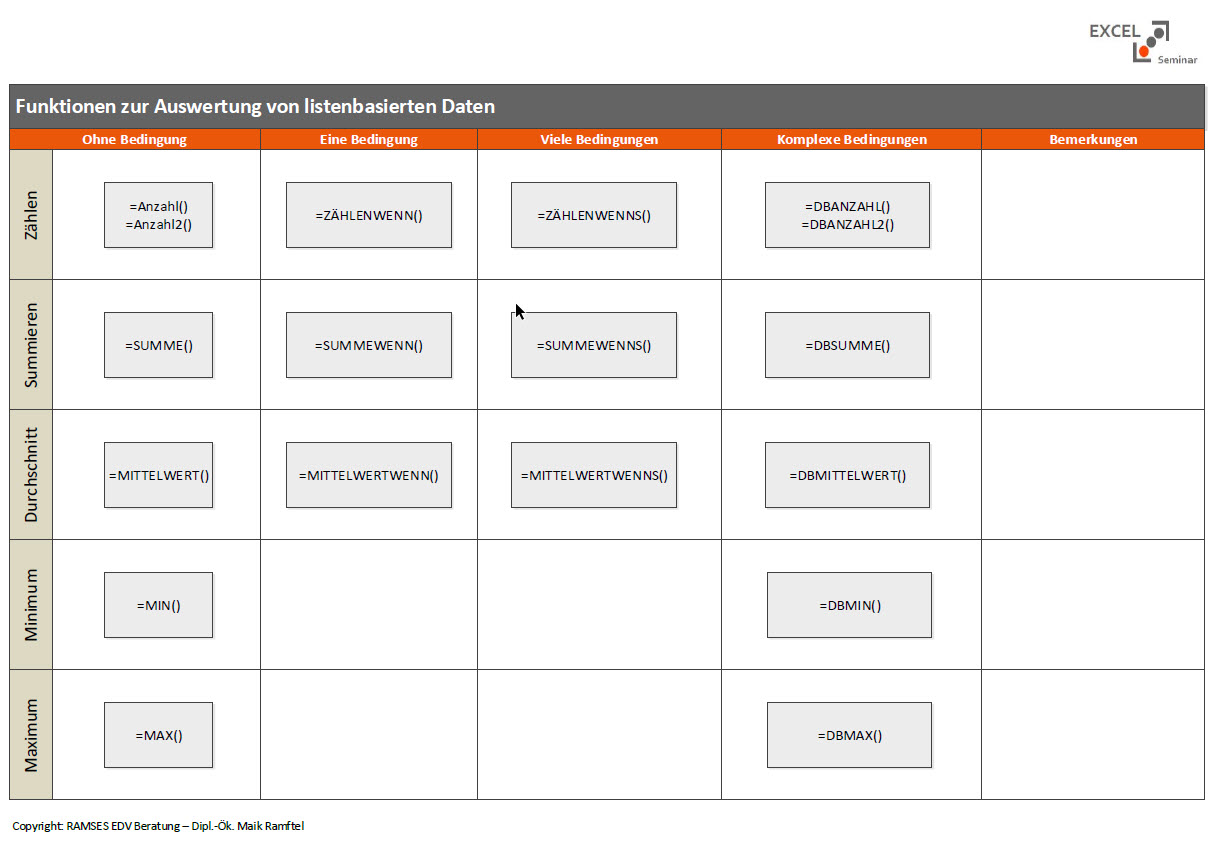Select the =MAX() function box

point(158,735)
